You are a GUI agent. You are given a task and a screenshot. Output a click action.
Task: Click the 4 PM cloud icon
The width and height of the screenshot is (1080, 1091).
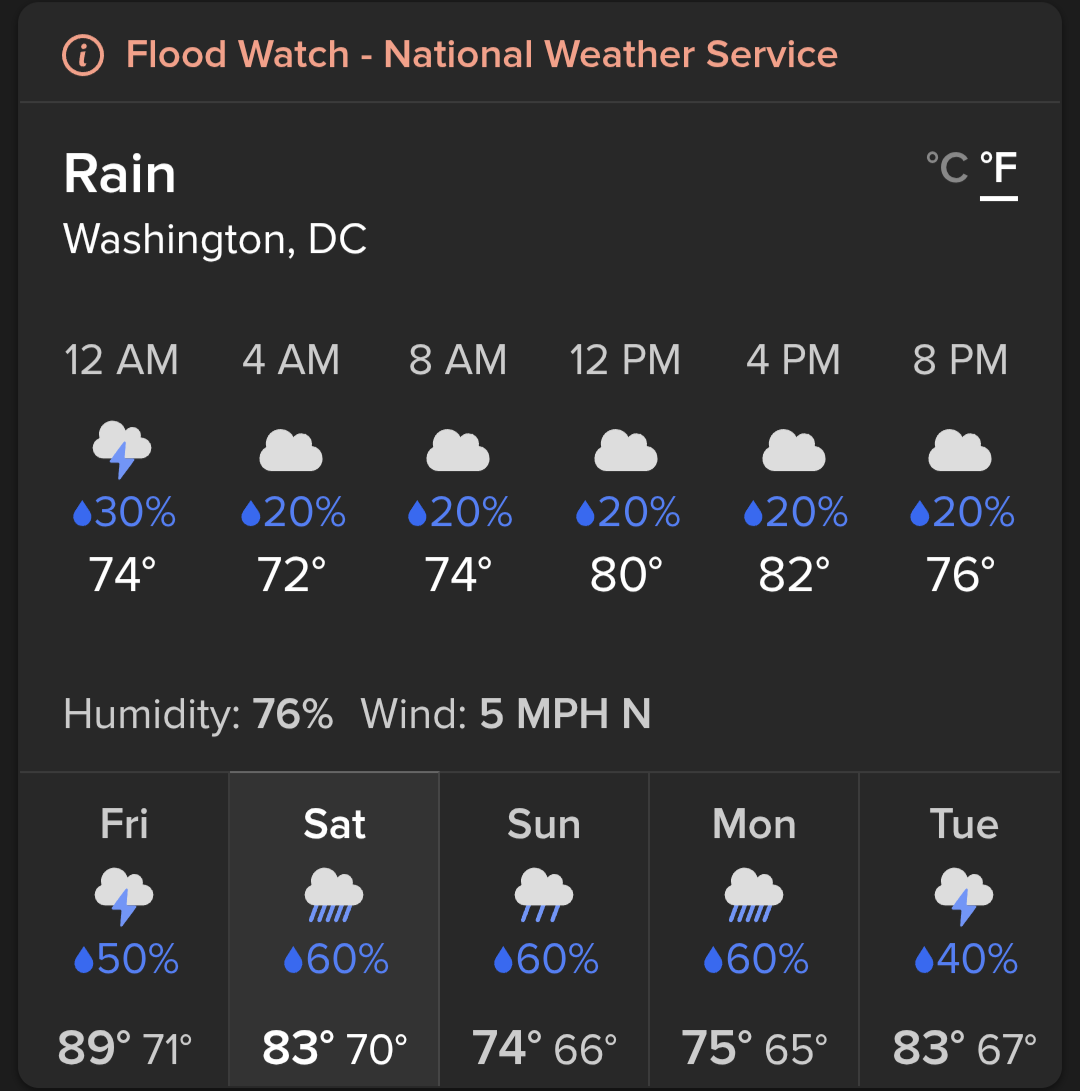point(794,451)
